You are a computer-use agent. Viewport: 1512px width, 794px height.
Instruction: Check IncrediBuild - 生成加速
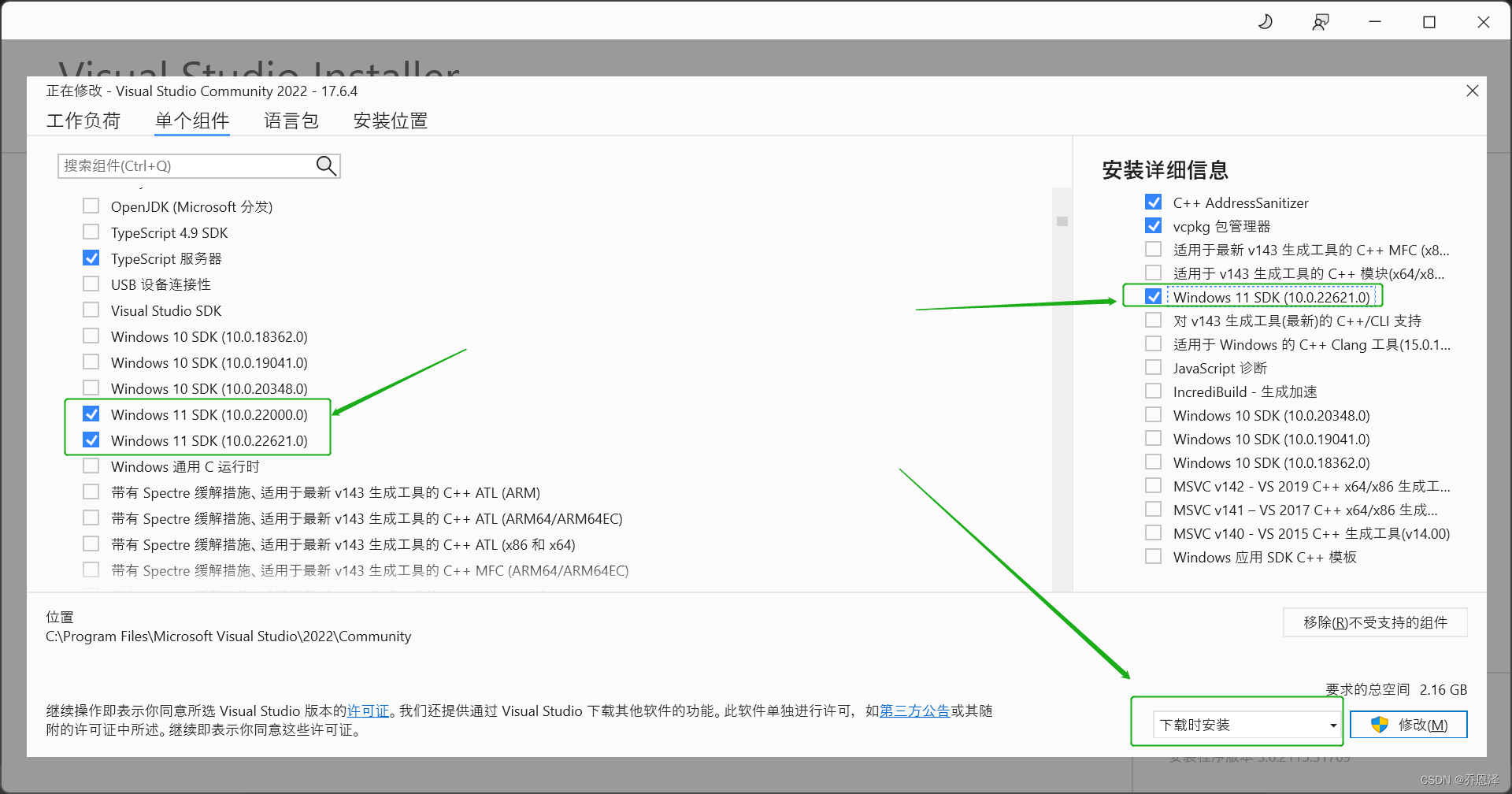[1153, 391]
